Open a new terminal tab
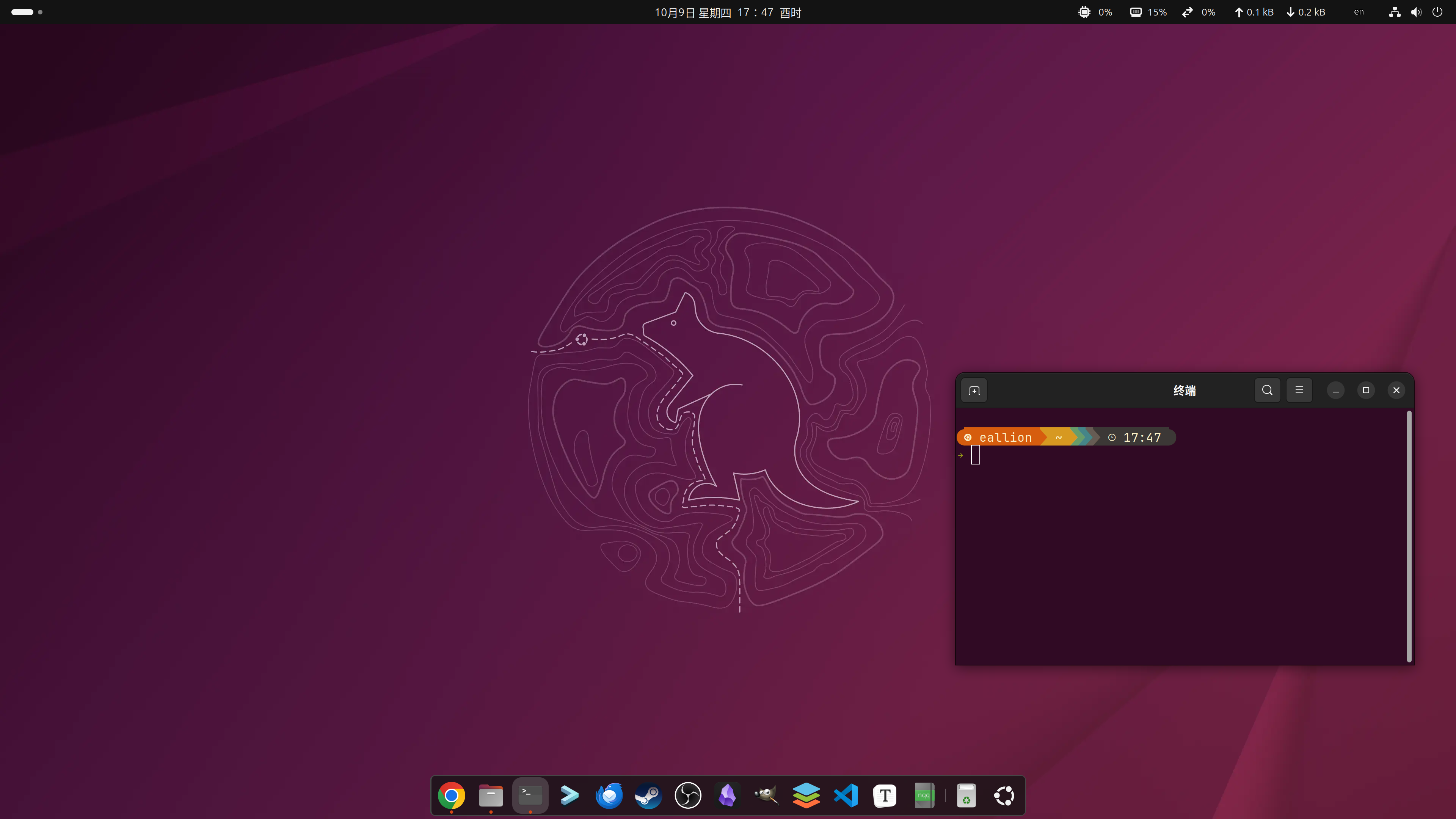Screen dimensions: 1456x819 click(974, 391)
